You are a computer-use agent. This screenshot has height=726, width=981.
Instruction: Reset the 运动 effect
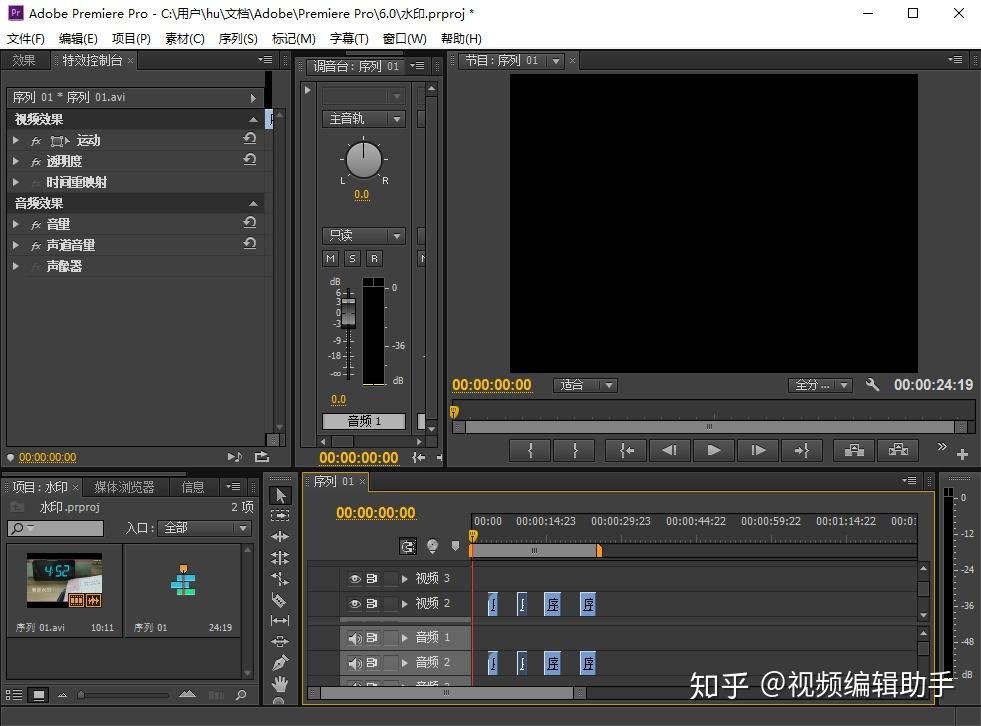point(250,138)
